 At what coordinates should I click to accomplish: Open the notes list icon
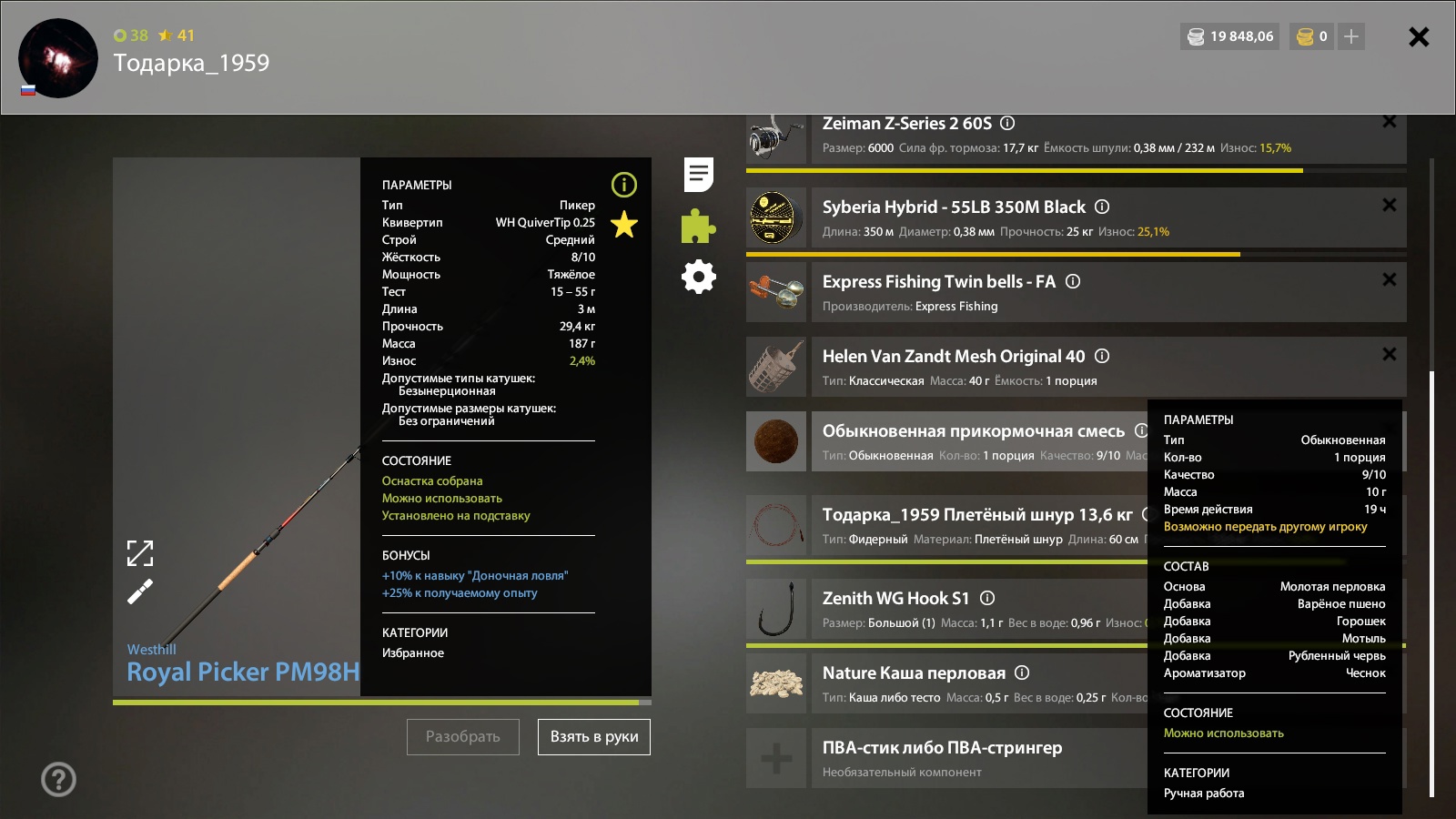point(699,174)
